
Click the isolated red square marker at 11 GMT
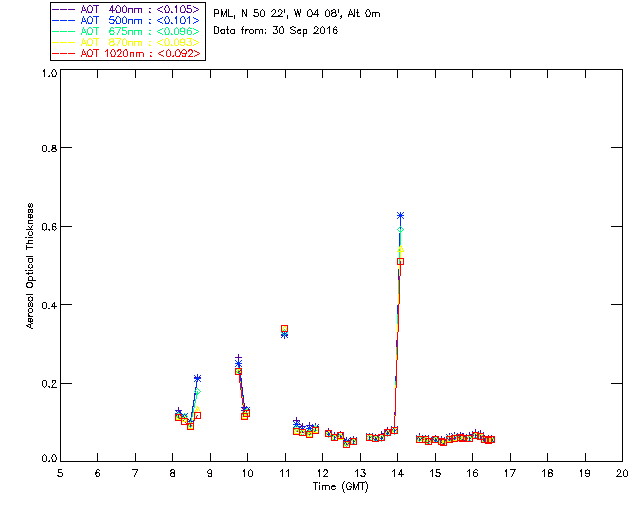[284, 329]
